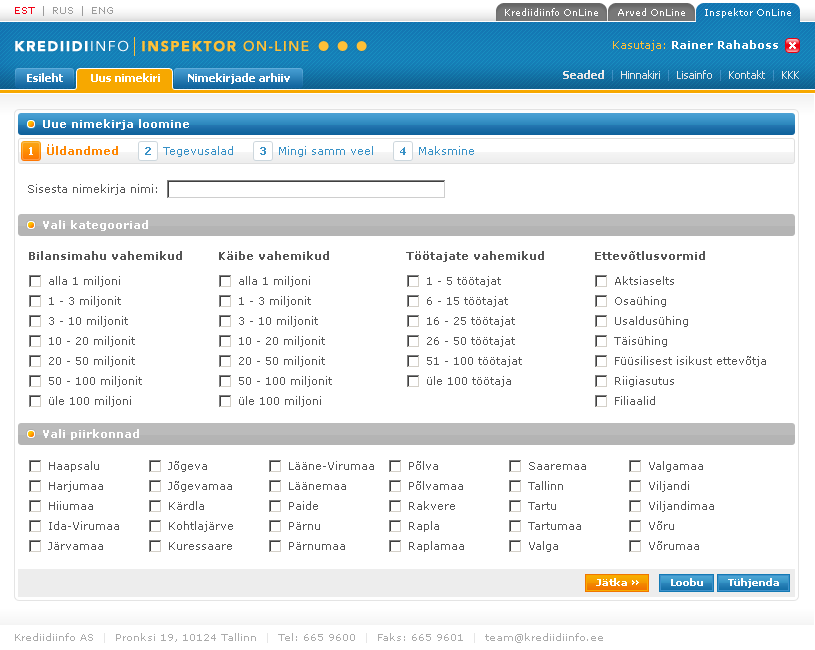The width and height of the screenshot is (815, 650).
Task: Go to Tegevusalad step
Action: (198, 151)
